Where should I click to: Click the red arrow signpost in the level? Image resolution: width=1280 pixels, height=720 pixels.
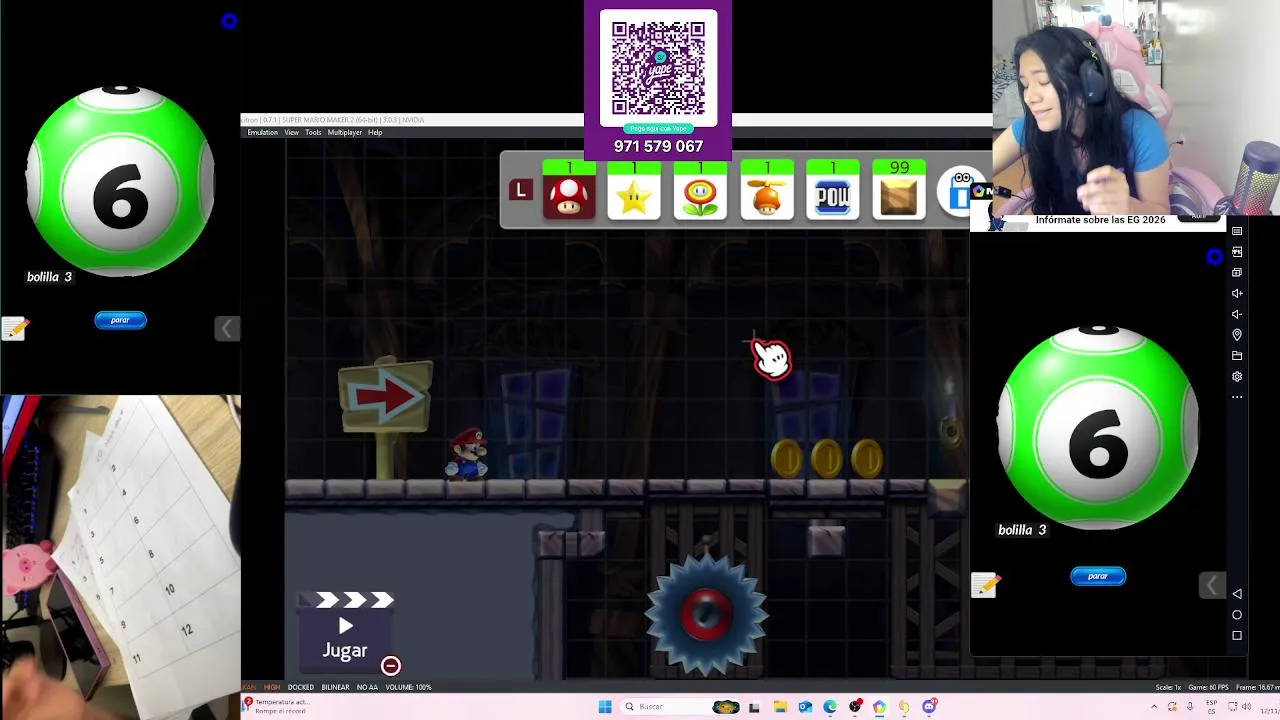click(x=386, y=417)
